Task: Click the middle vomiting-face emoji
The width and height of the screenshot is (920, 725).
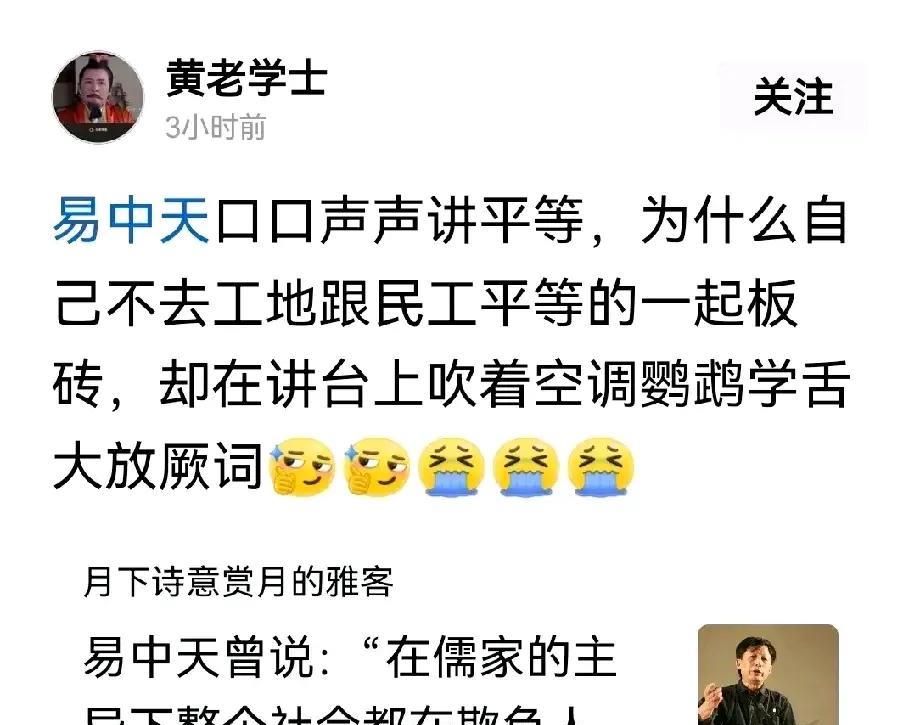Action: [526, 467]
